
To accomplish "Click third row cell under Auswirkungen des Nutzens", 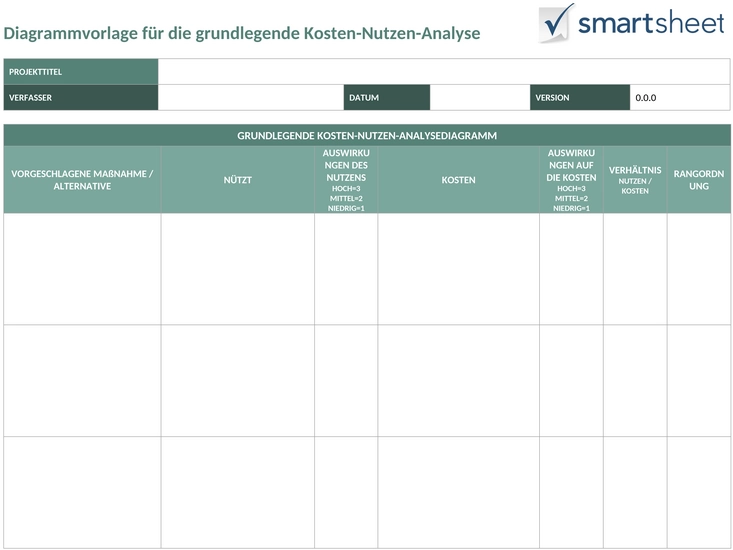I will (x=346, y=492).
